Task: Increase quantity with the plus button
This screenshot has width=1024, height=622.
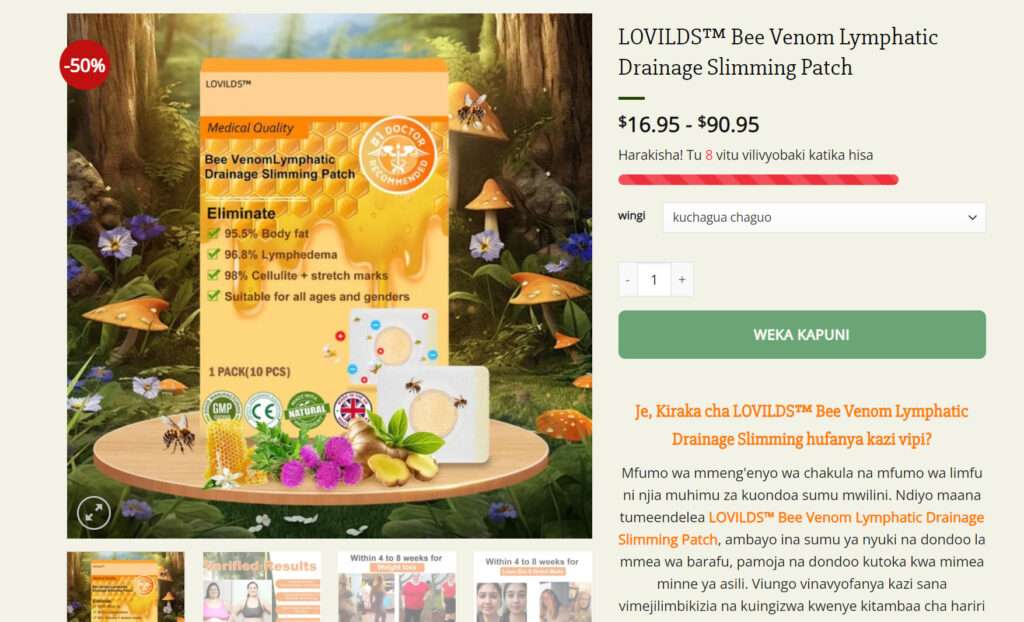Action: [x=682, y=280]
